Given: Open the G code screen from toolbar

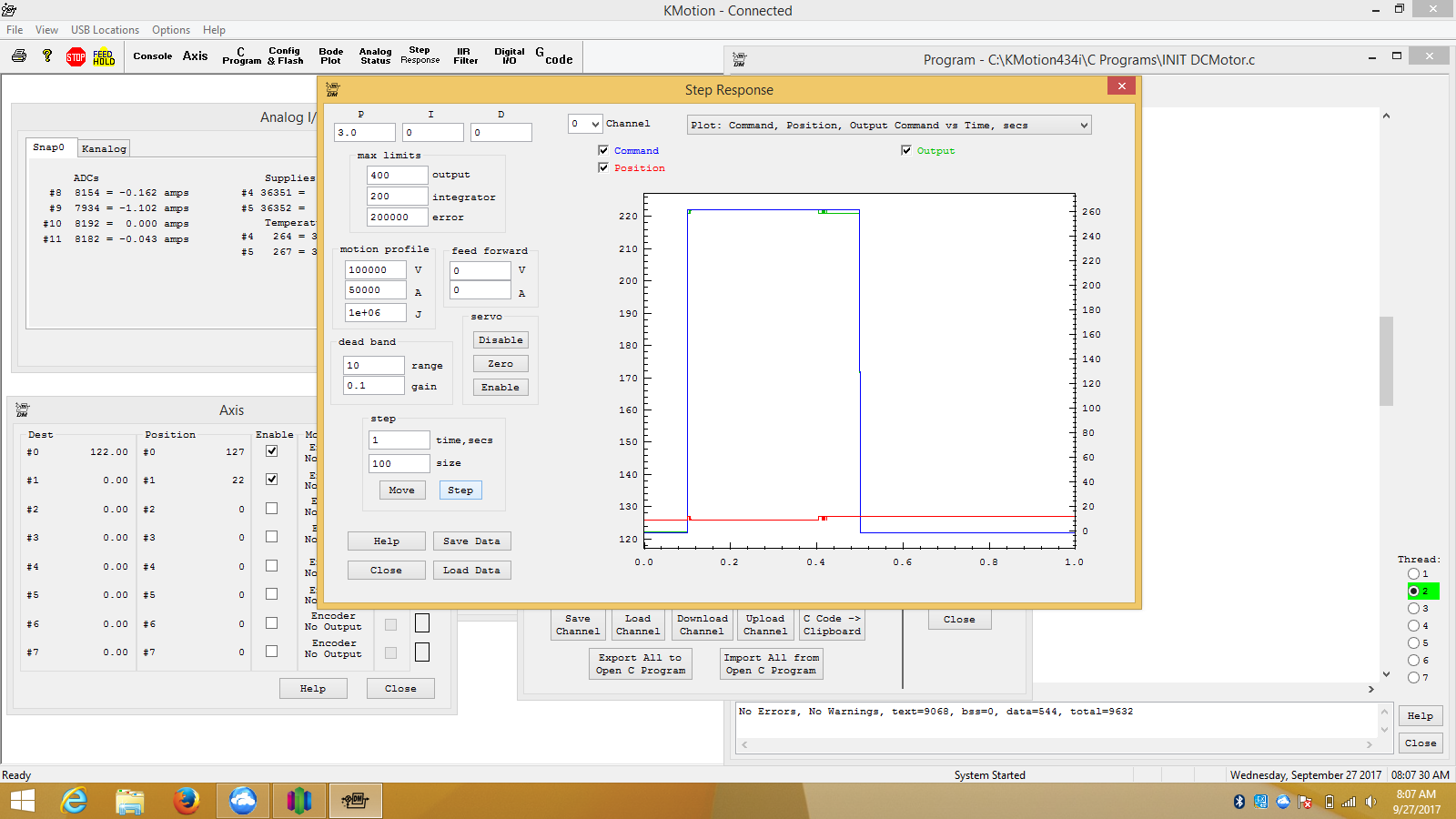Looking at the screenshot, I should point(554,56).
